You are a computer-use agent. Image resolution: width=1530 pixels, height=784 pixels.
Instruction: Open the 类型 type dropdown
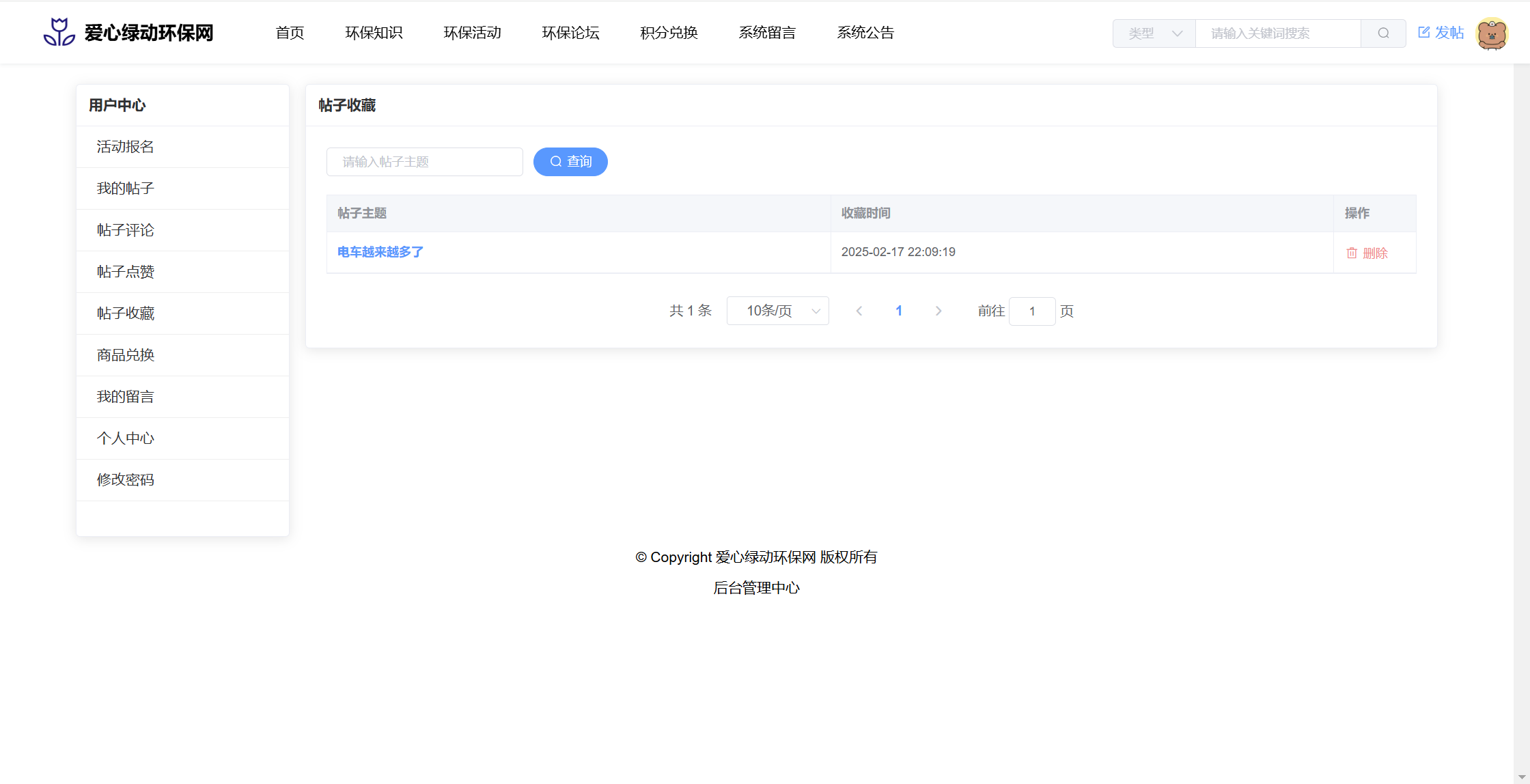[1154, 33]
